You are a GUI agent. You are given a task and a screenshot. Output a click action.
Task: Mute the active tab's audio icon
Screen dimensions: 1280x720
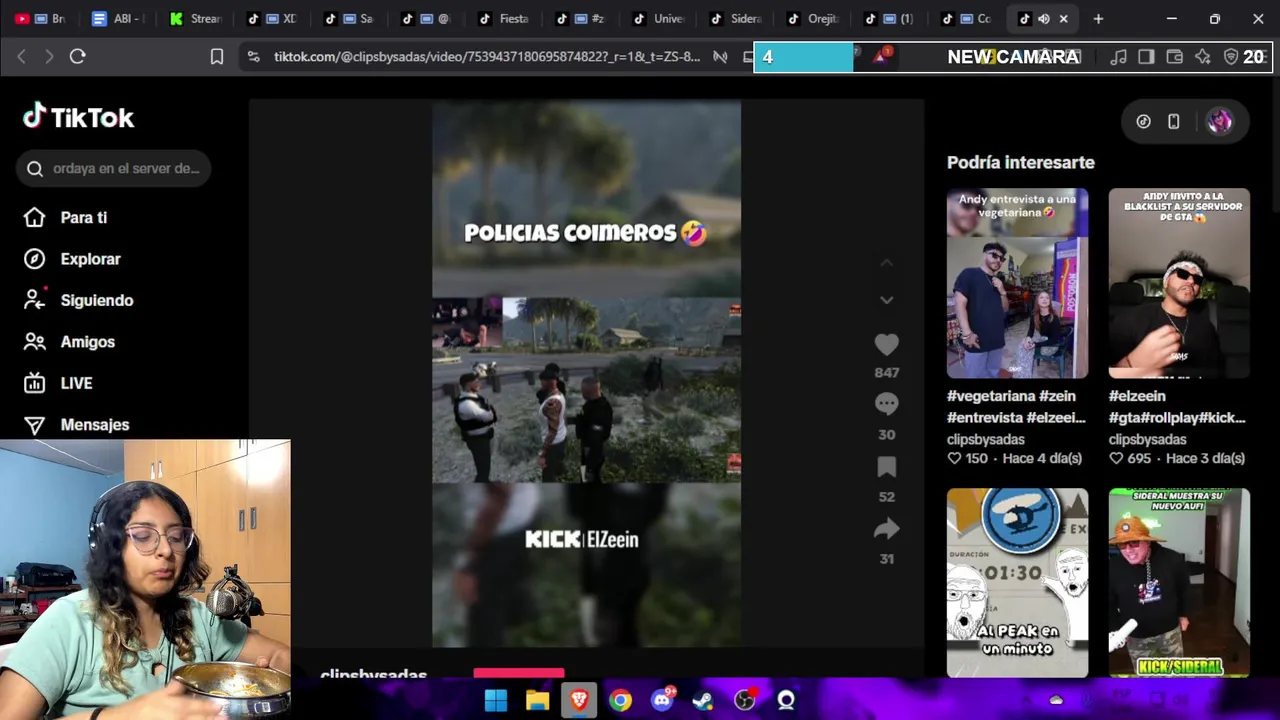(1043, 18)
